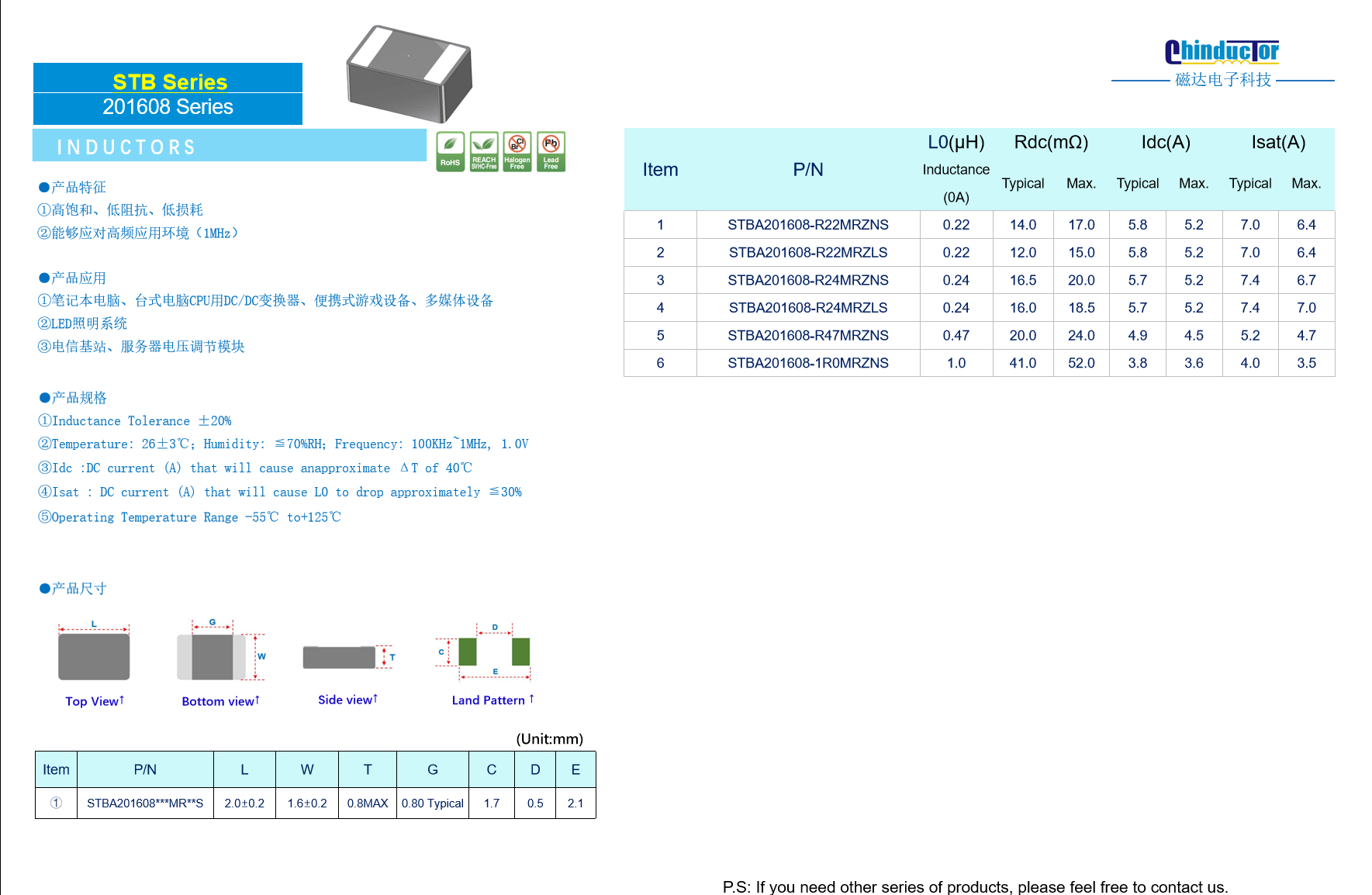This screenshot has height=895, width=1372.
Task: Click the Halogen Free badge
Action: (517, 151)
